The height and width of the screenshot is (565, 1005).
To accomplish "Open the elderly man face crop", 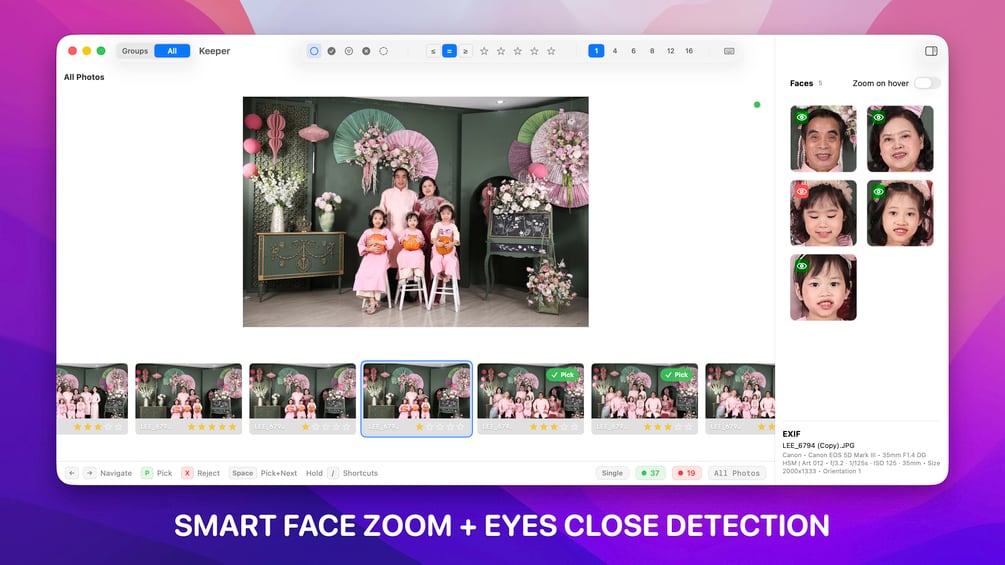I will [823, 138].
